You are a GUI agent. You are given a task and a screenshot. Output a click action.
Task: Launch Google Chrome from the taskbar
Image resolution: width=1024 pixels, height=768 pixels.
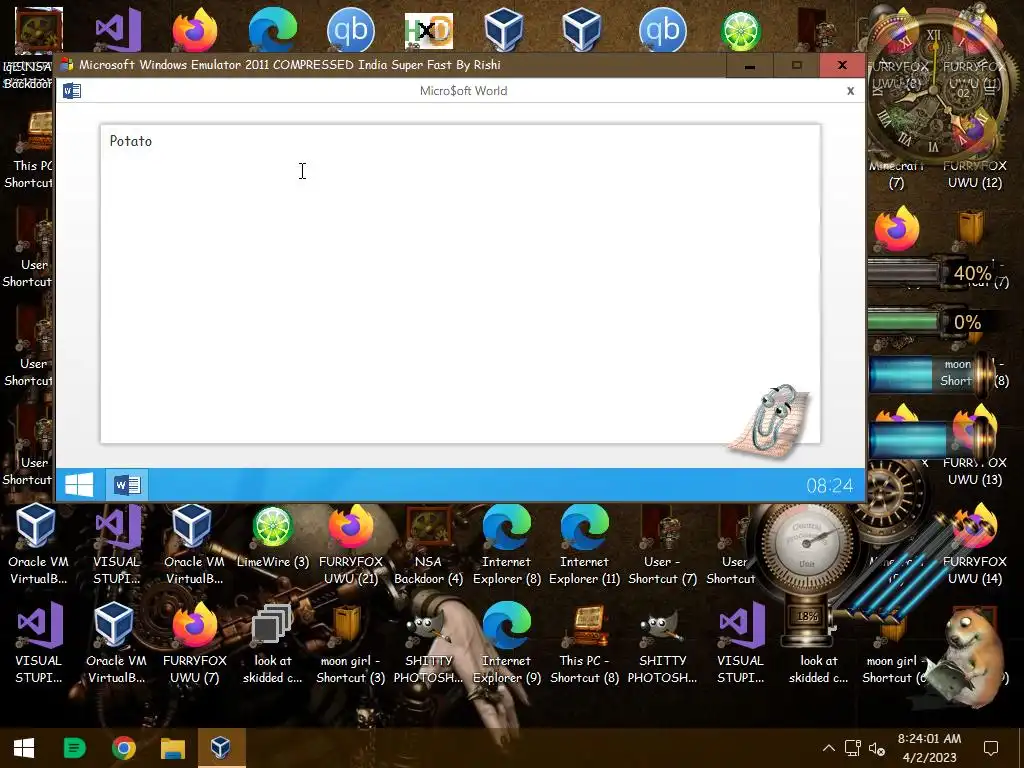pyautogui.click(x=123, y=748)
